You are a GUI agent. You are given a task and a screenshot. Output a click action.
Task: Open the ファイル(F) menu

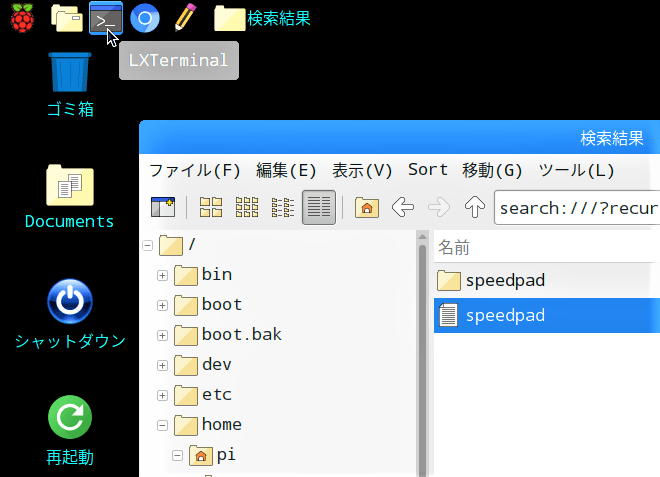click(195, 171)
